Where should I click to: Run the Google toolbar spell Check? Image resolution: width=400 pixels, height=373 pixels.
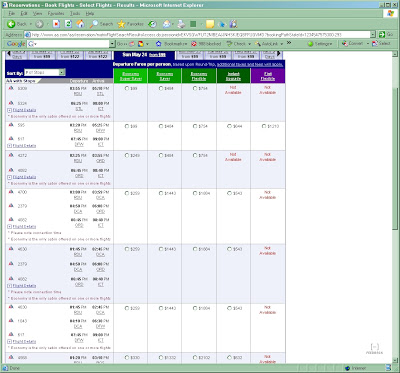pyautogui.click(x=236, y=44)
